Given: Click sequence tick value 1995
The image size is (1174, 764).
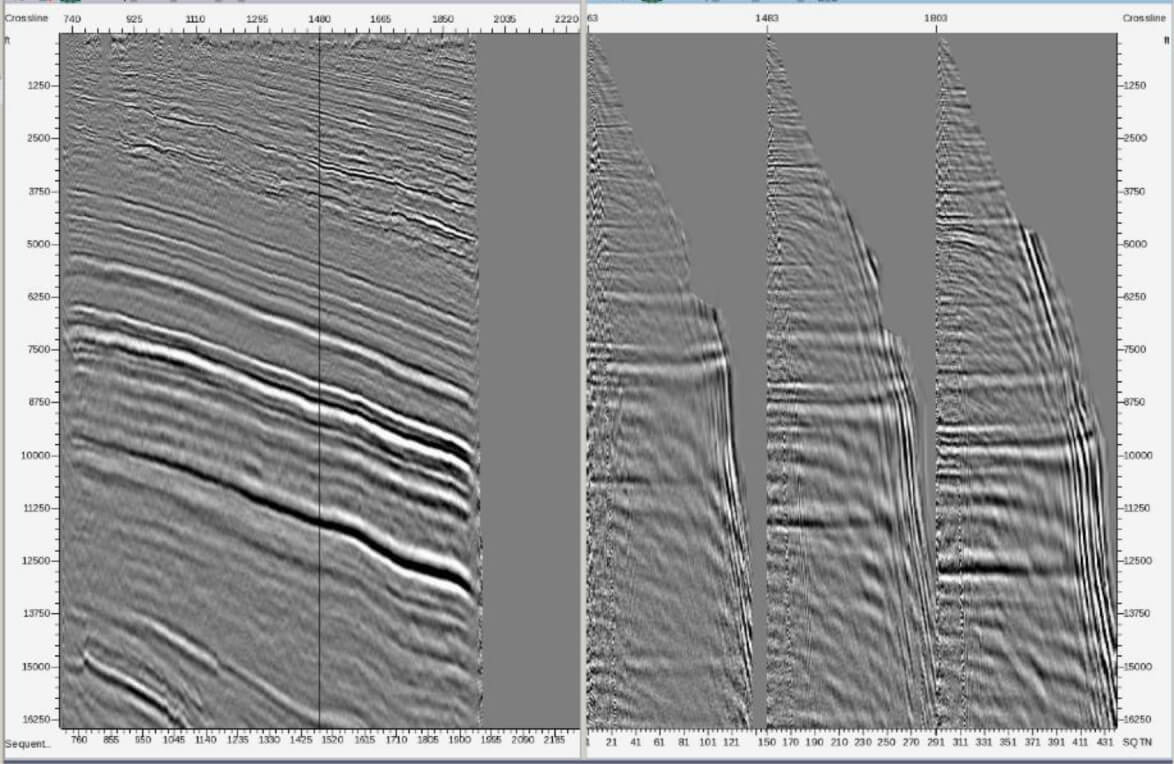Looking at the screenshot, I should pyautogui.click(x=491, y=740).
